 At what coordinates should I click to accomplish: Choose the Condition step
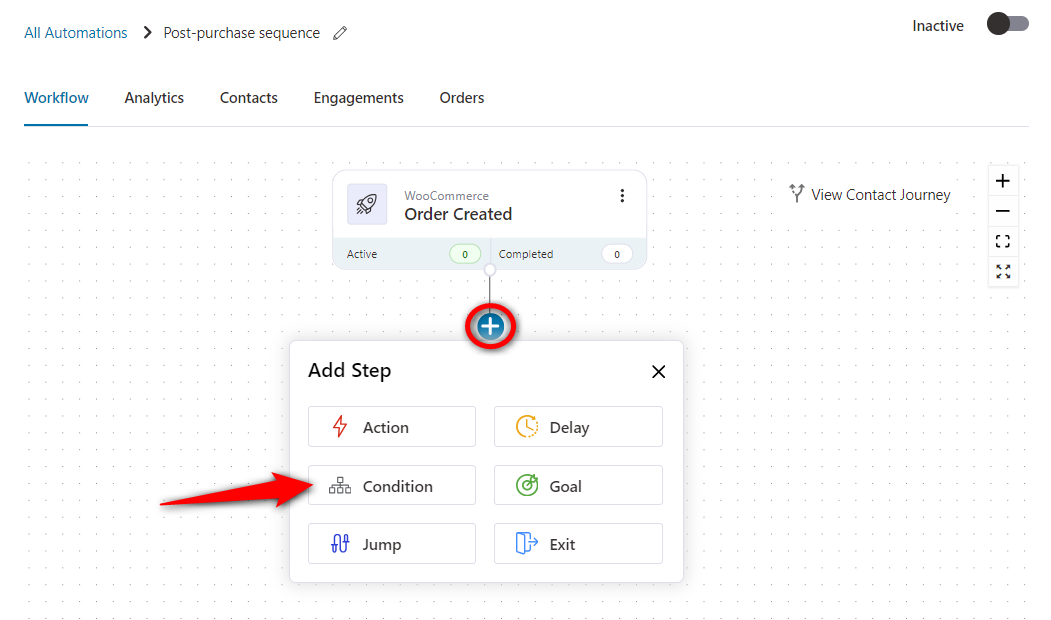click(x=391, y=486)
